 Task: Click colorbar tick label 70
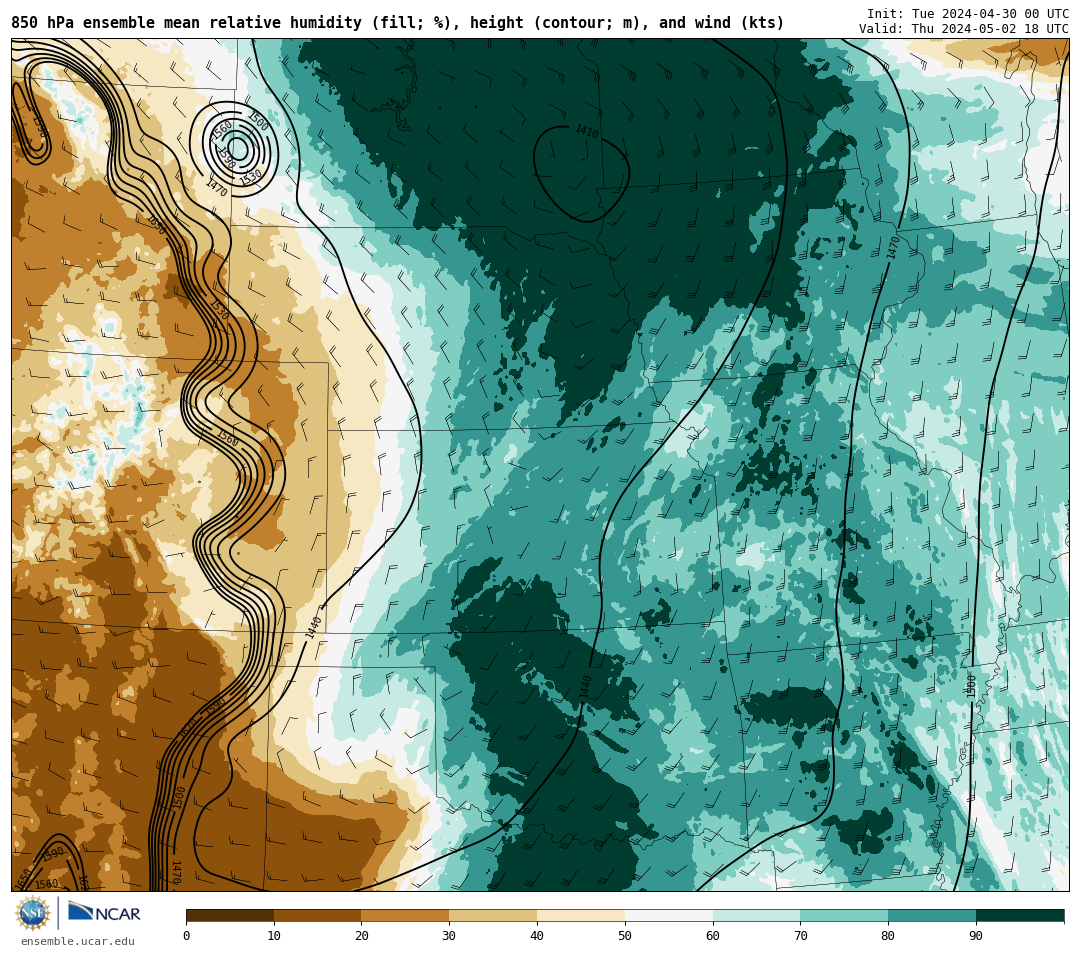pos(800,935)
